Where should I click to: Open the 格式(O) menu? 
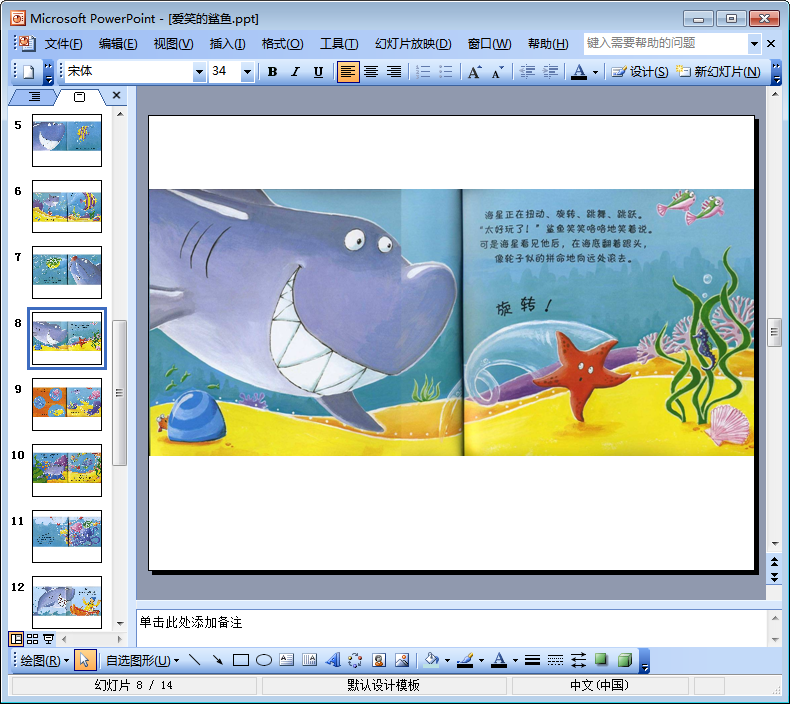click(283, 44)
